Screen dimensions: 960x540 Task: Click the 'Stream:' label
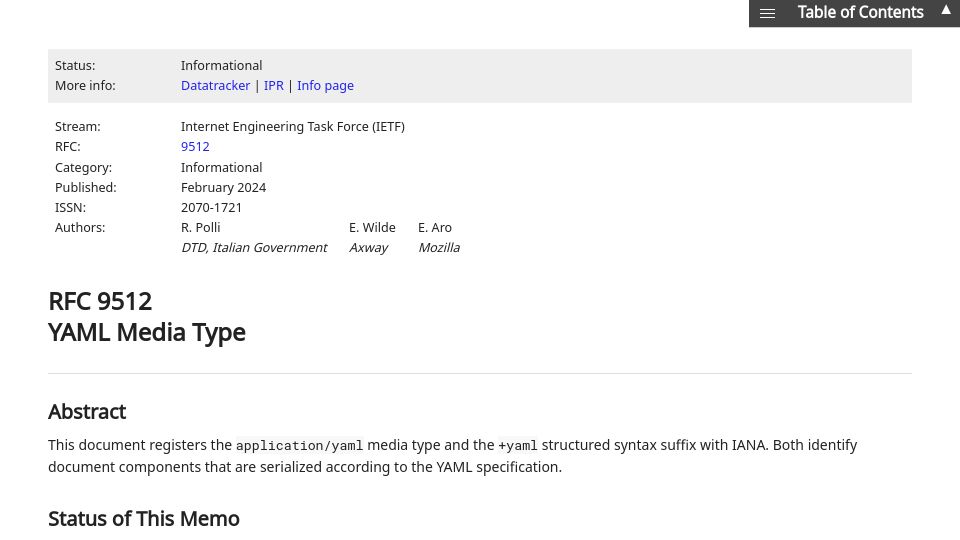[x=78, y=127]
